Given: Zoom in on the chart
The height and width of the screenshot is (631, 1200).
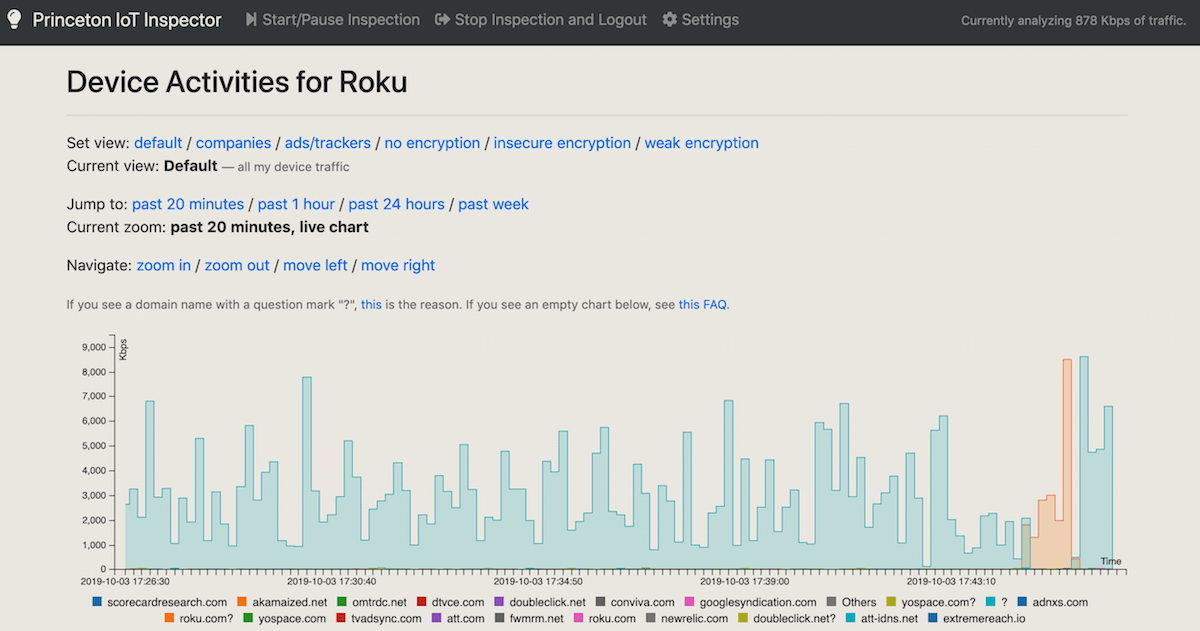Looking at the screenshot, I should (x=164, y=265).
